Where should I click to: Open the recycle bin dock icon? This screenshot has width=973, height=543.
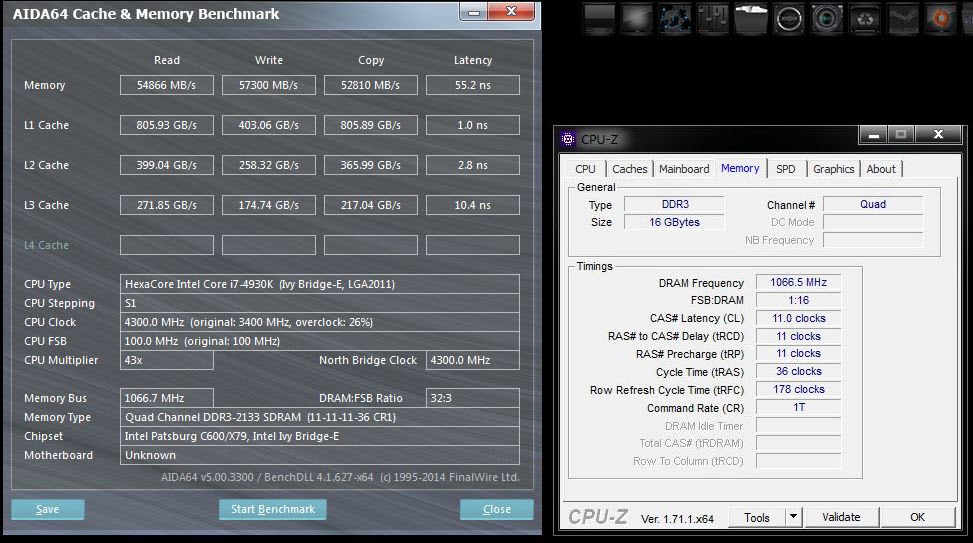tap(865, 18)
